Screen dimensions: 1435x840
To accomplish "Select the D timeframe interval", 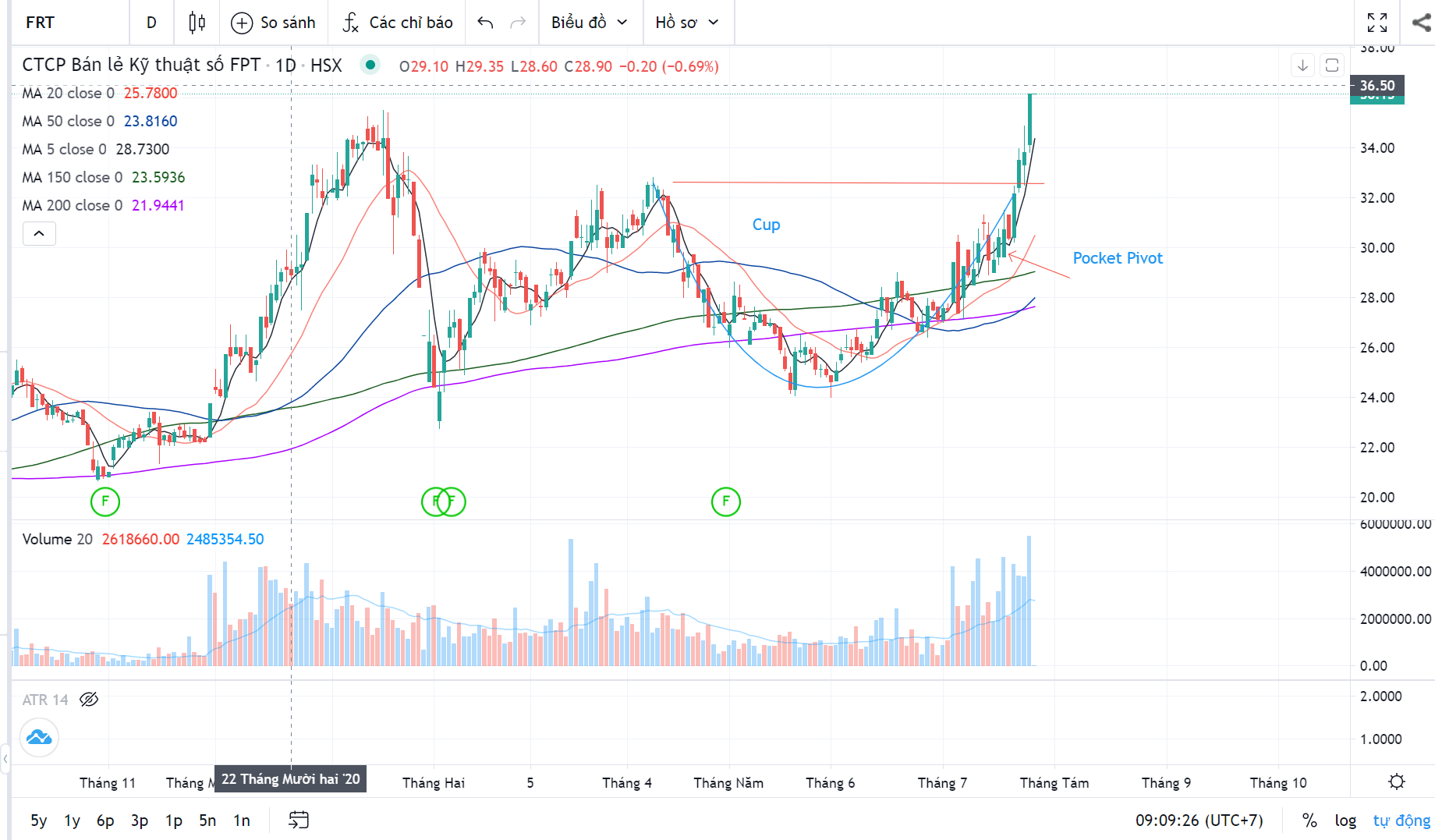I will 151,23.
